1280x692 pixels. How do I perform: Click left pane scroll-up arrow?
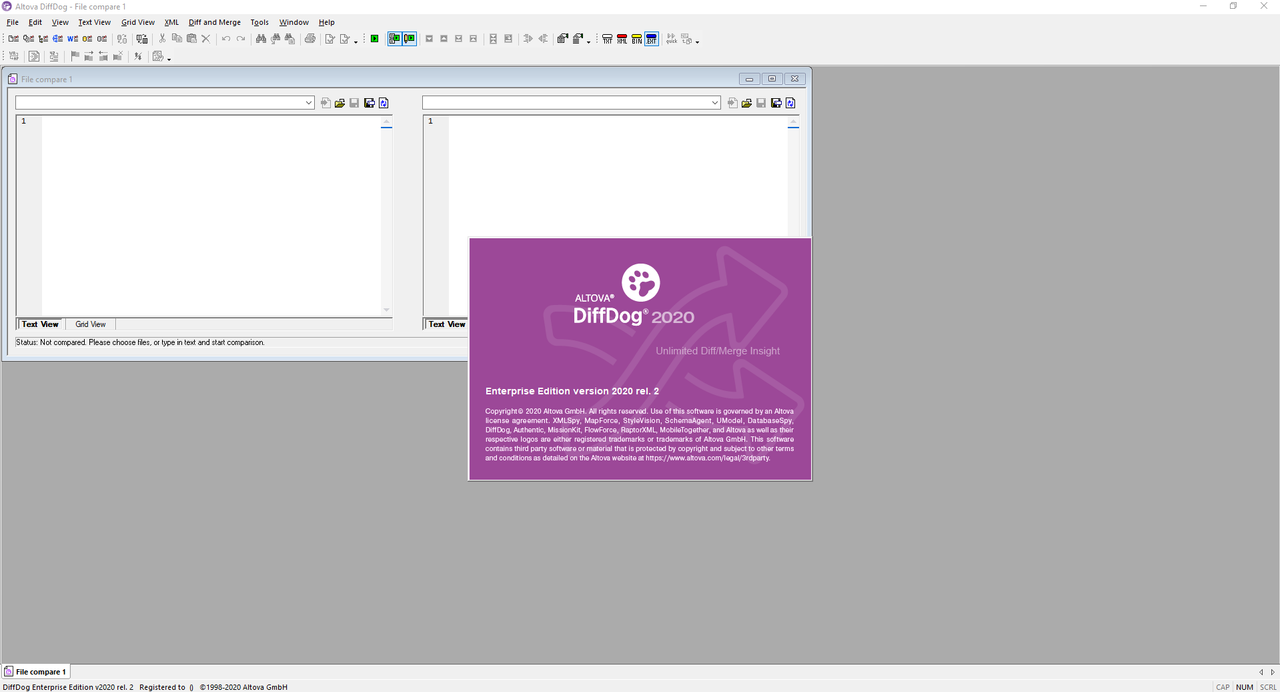(387, 121)
